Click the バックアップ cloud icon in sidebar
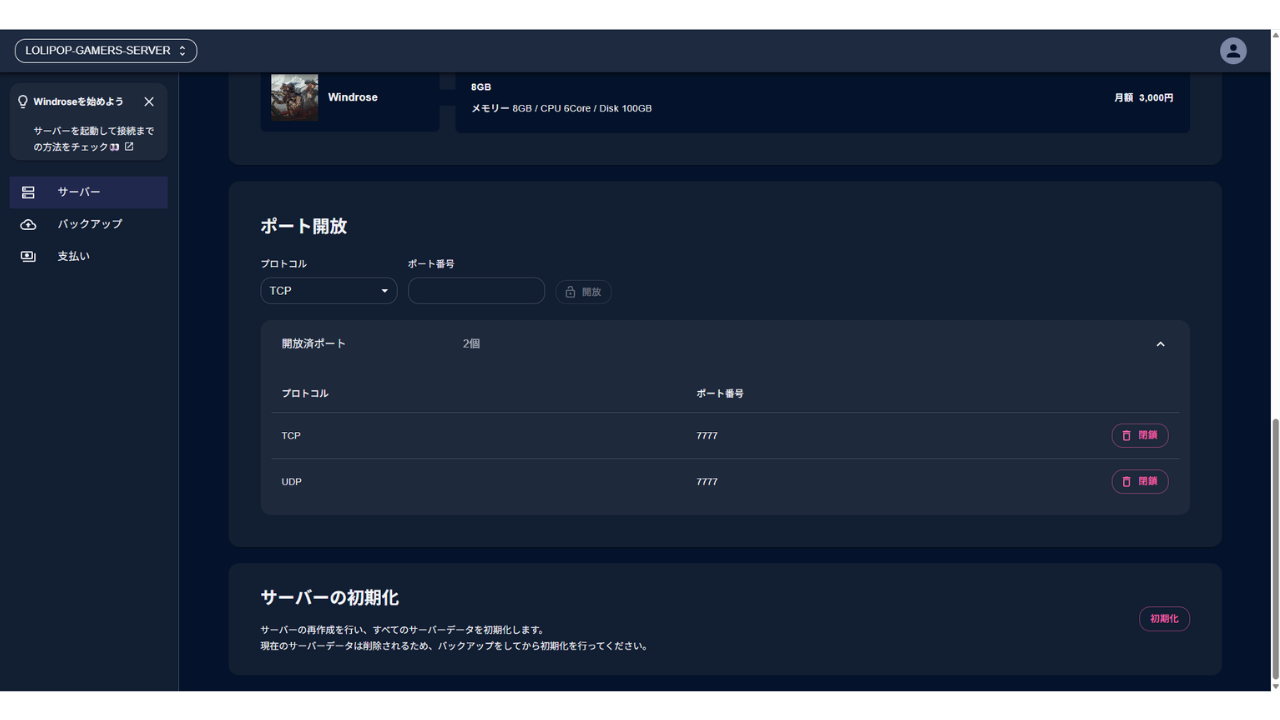Screen dimensions: 1280x720 click(x=28, y=224)
